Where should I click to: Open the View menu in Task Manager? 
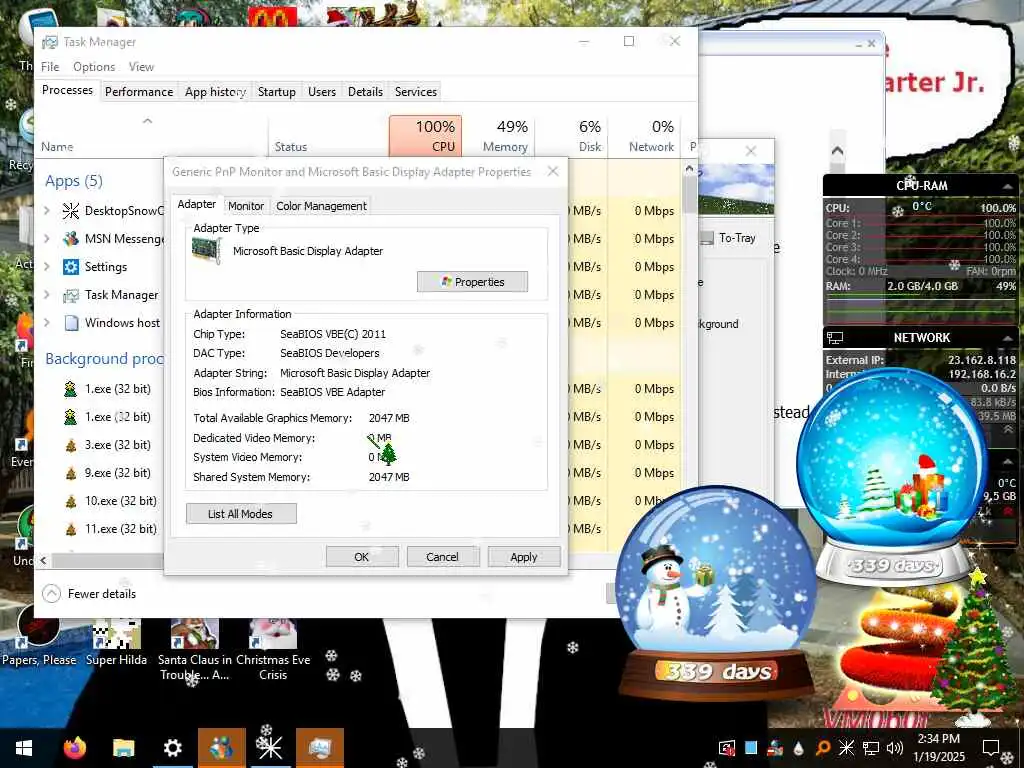pos(141,67)
